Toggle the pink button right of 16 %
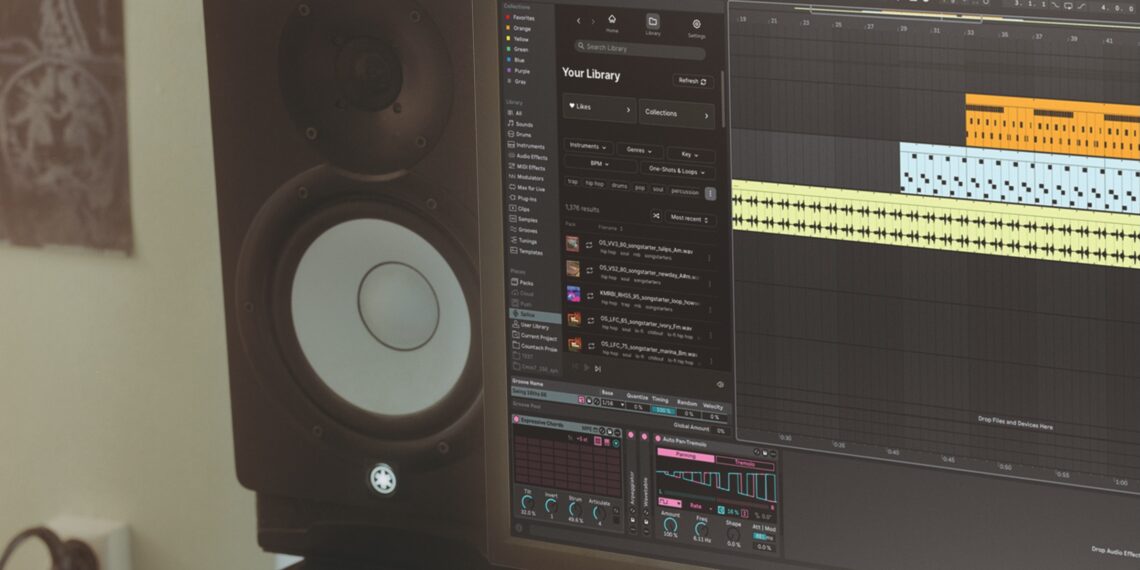This screenshot has width=1140, height=570. 744,513
